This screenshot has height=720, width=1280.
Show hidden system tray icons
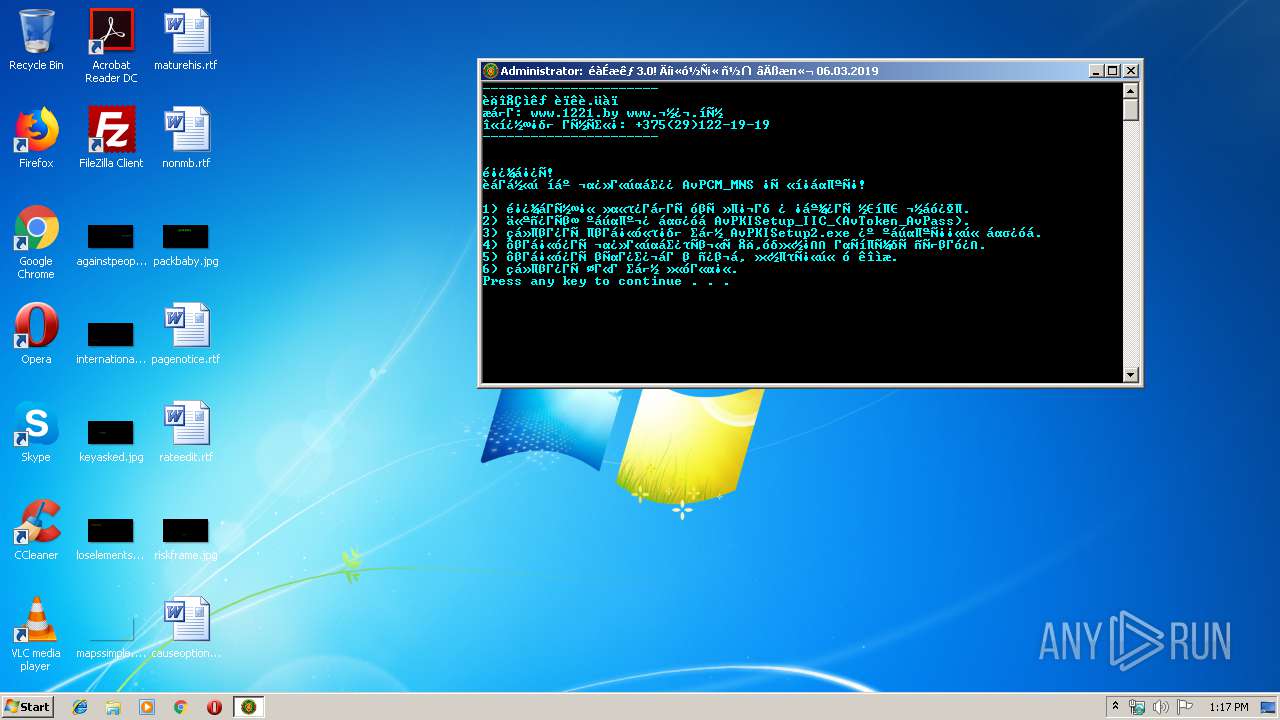coord(1115,707)
